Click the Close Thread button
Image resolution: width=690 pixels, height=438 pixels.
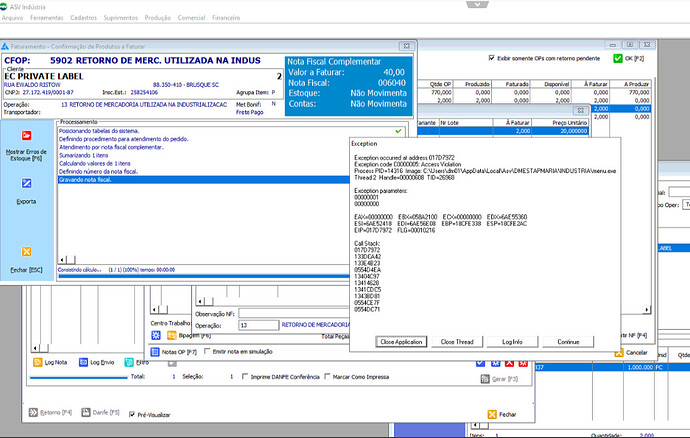457,342
